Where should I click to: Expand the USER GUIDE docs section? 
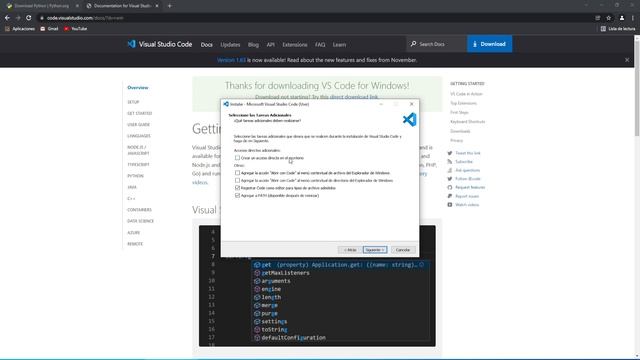pos(138,124)
